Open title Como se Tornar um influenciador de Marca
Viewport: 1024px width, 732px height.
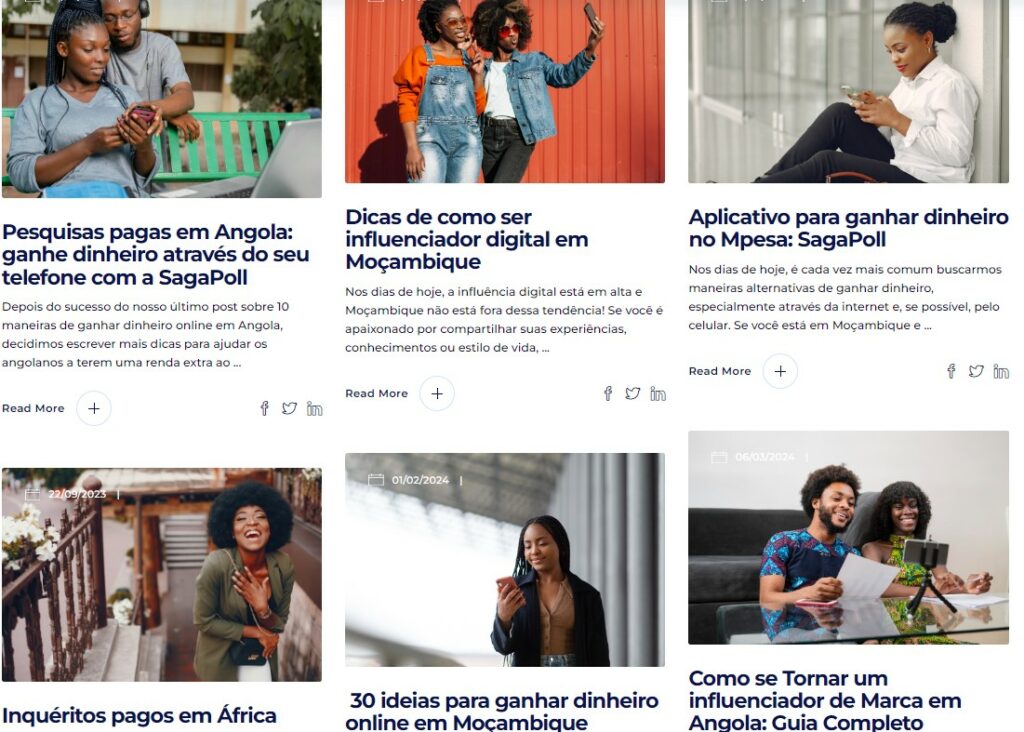(825, 700)
